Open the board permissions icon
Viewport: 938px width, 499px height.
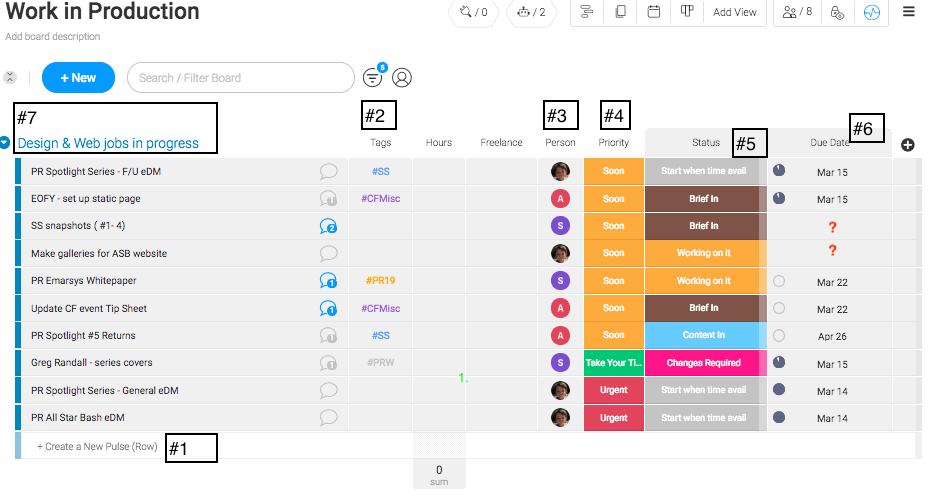click(838, 13)
